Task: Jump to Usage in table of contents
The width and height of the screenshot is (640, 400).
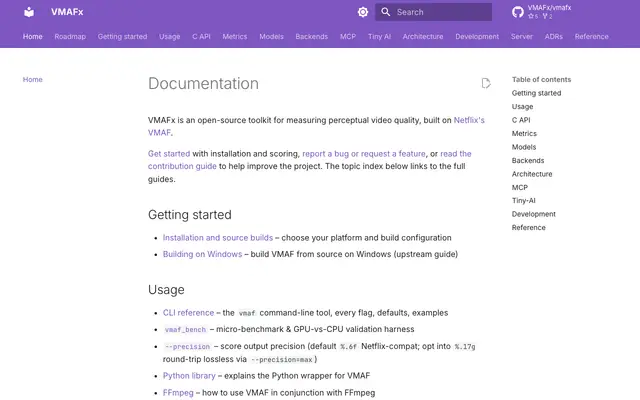Action: (x=522, y=107)
